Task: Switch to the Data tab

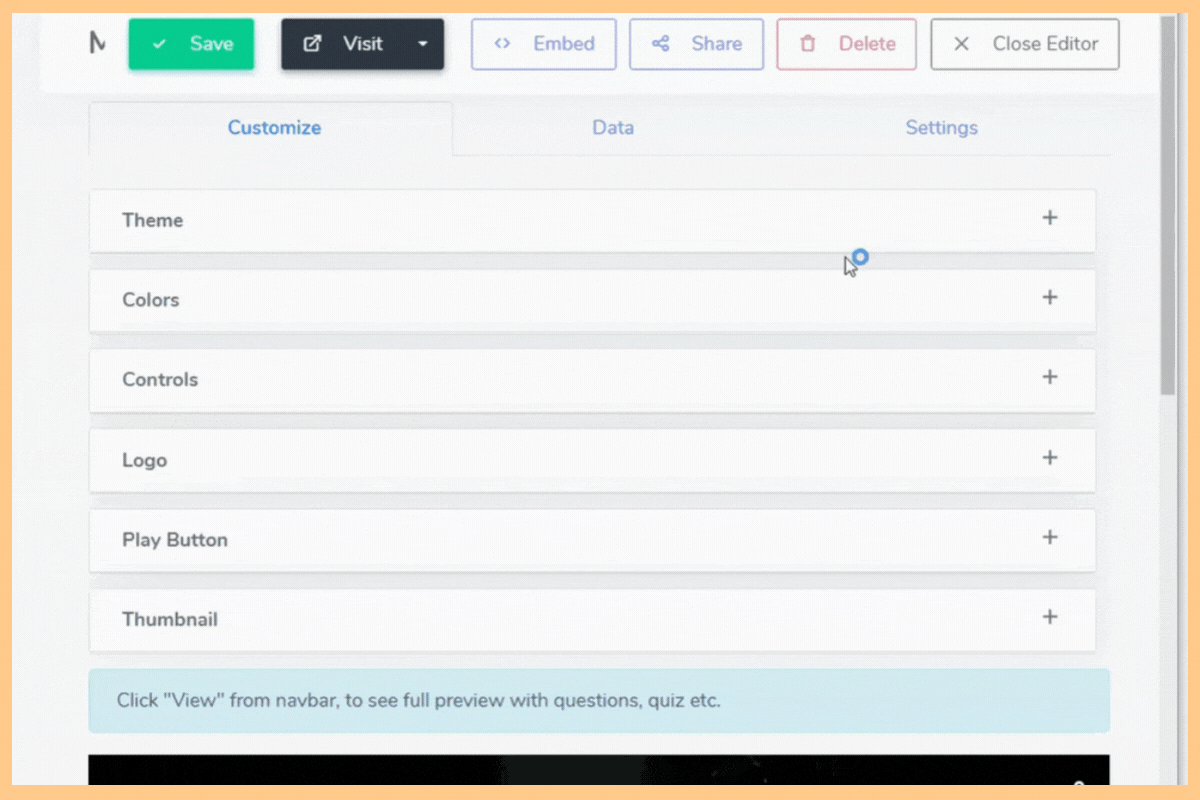Action: pos(612,128)
